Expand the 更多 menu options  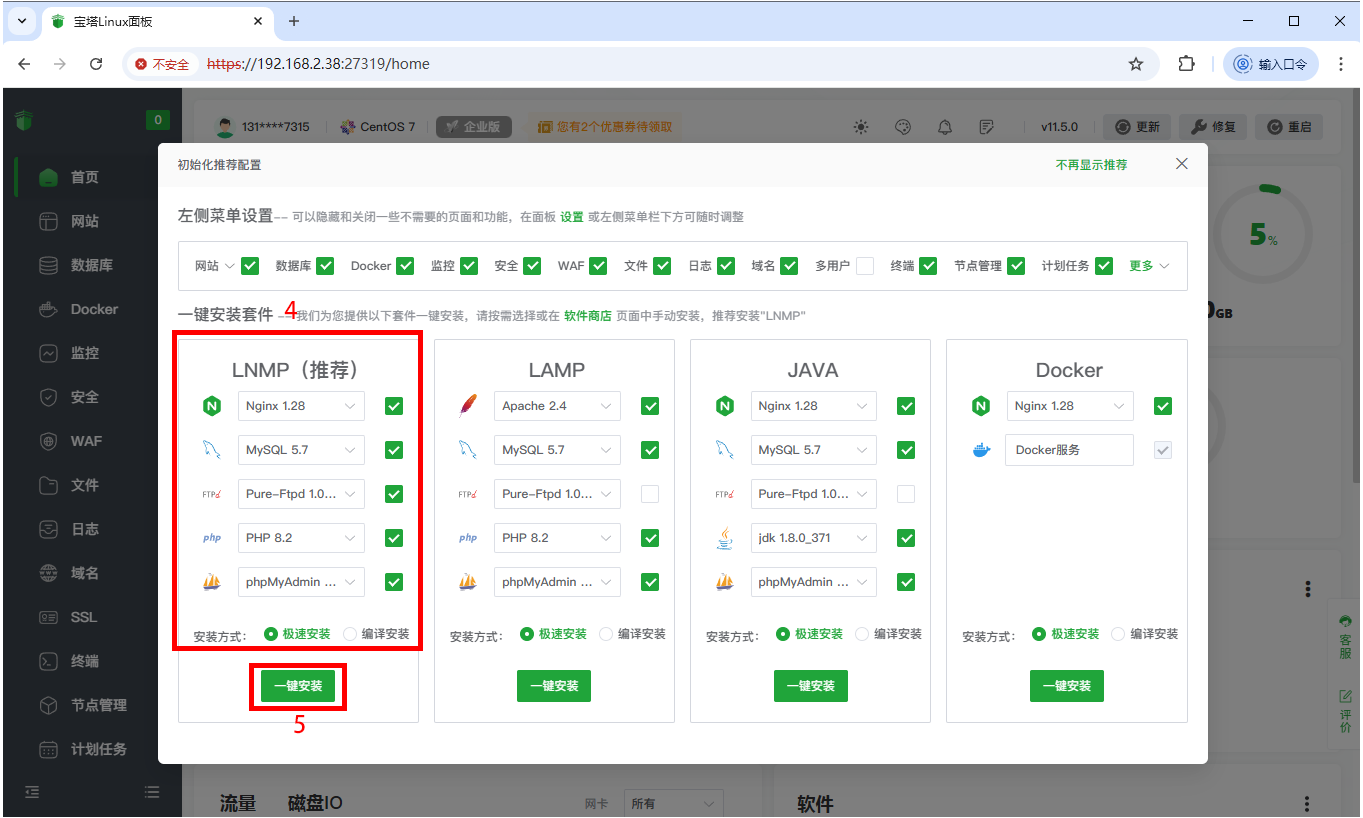(x=1149, y=266)
